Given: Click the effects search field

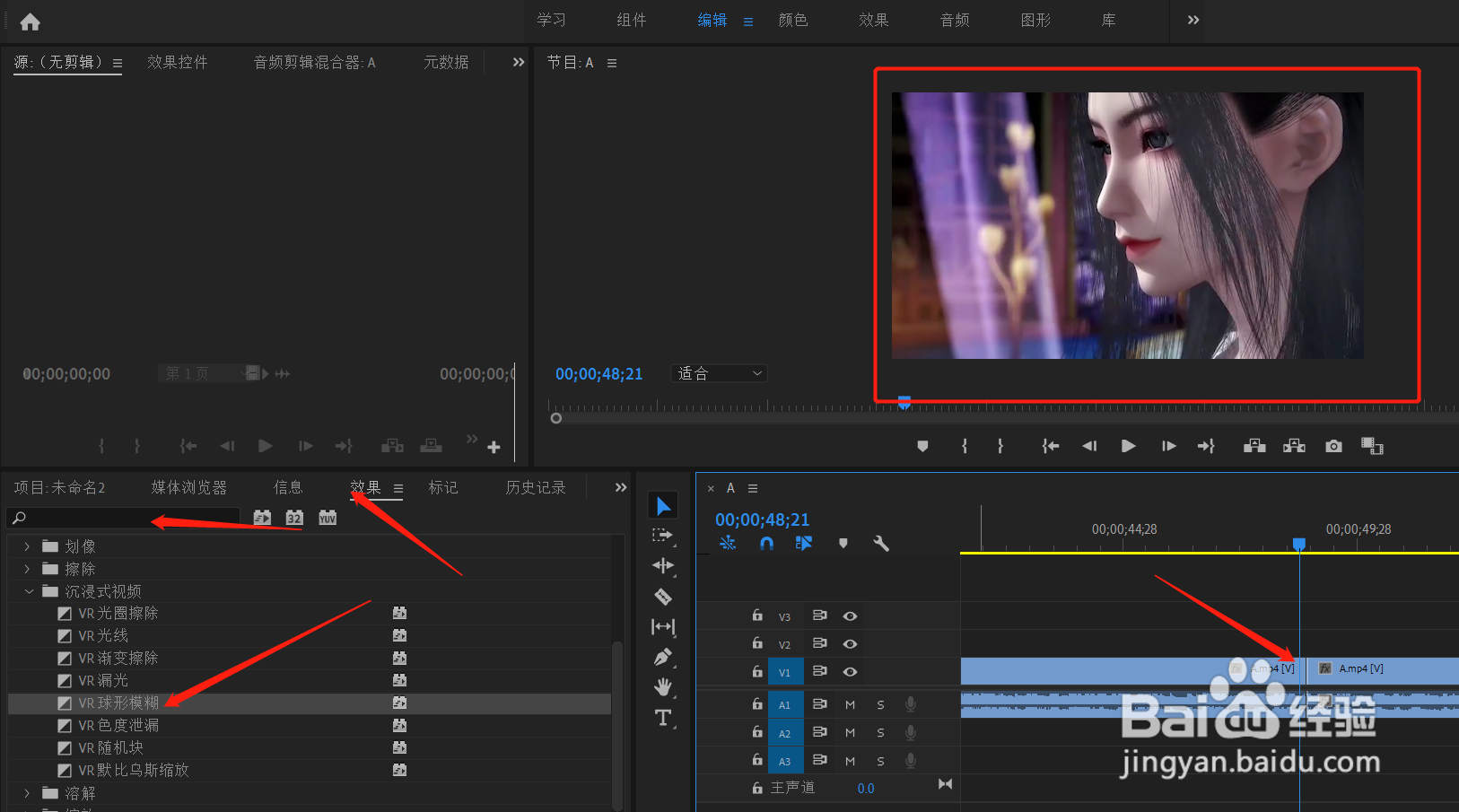Looking at the screenshot, I should tap(124, 518).
